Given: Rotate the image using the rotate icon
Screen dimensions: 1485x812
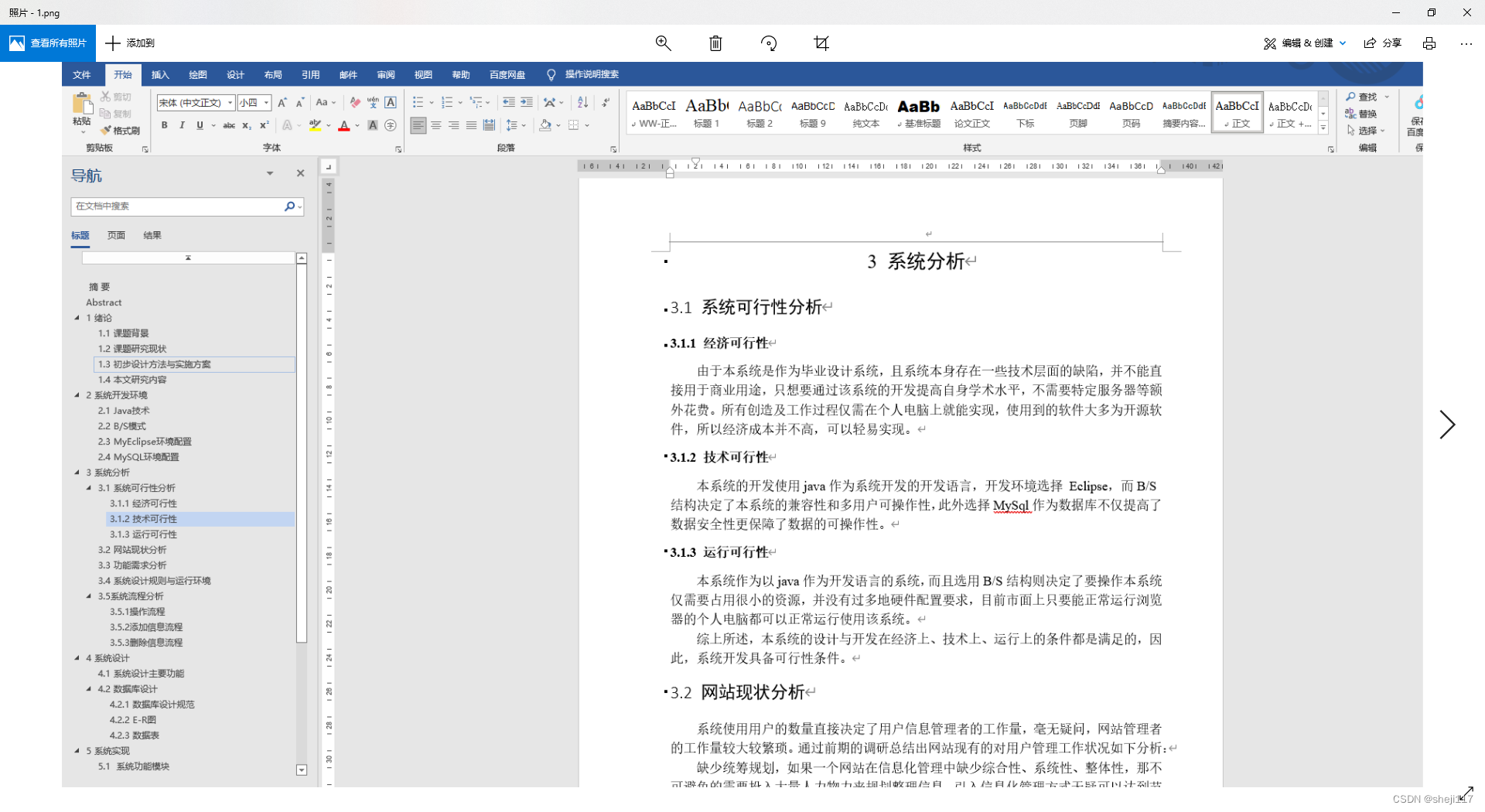Looking at the screenshot, I should [x=768, y=43].
